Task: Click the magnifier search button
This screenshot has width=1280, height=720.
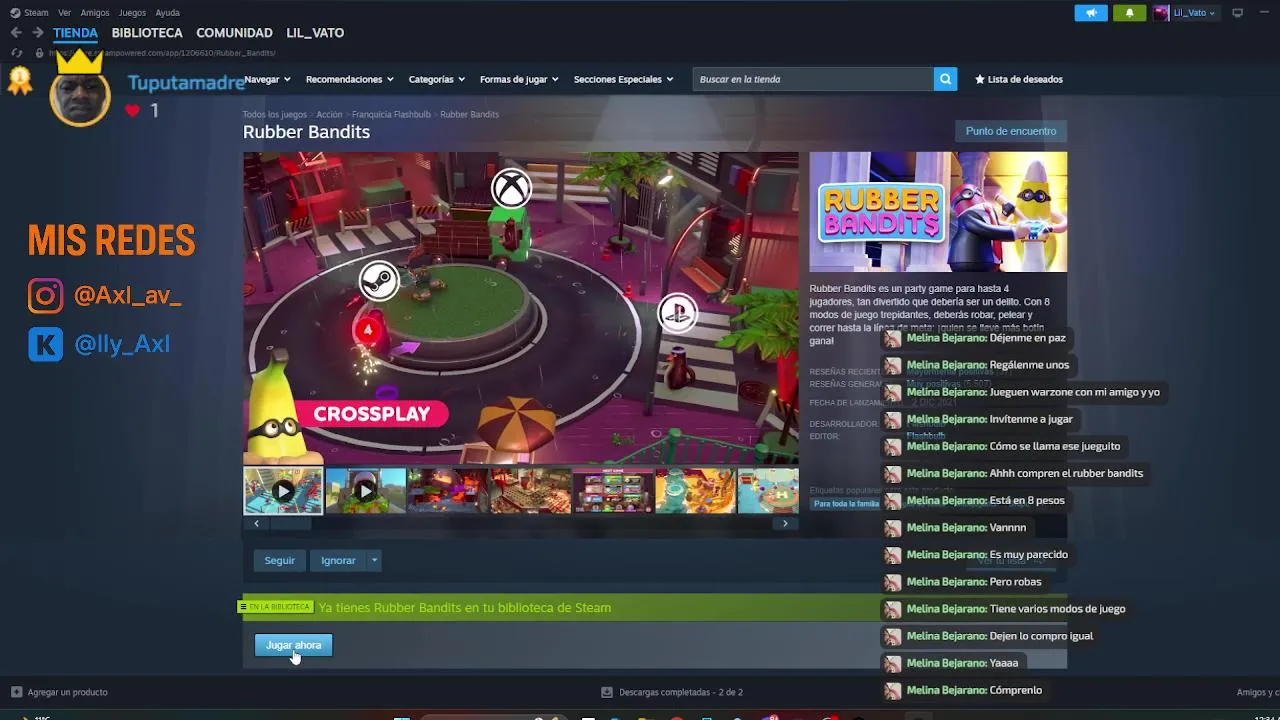Action: pos(945,79)
